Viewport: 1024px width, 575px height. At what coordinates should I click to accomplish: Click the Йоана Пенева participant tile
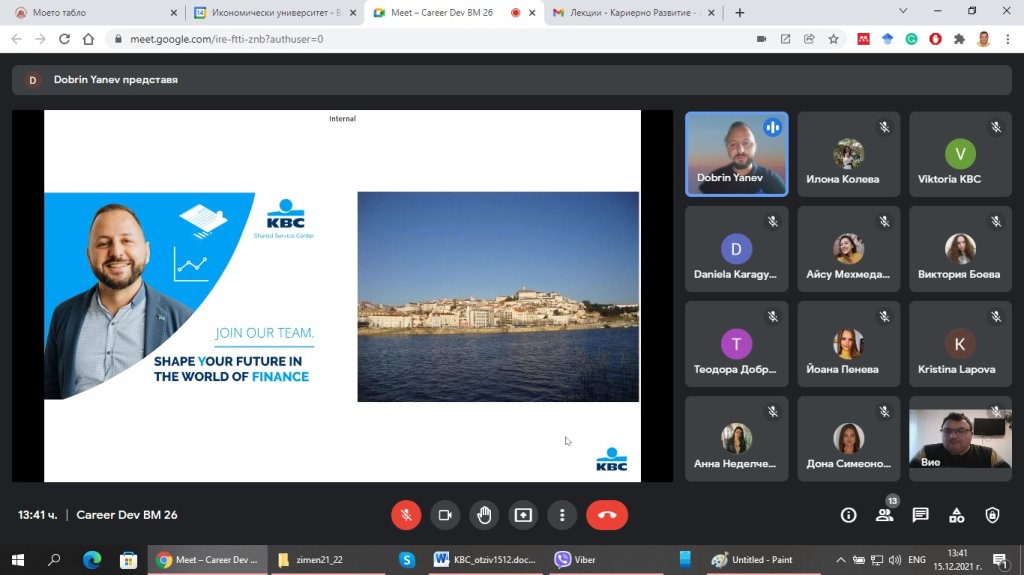pyautogui.click(x=848, y=344)
